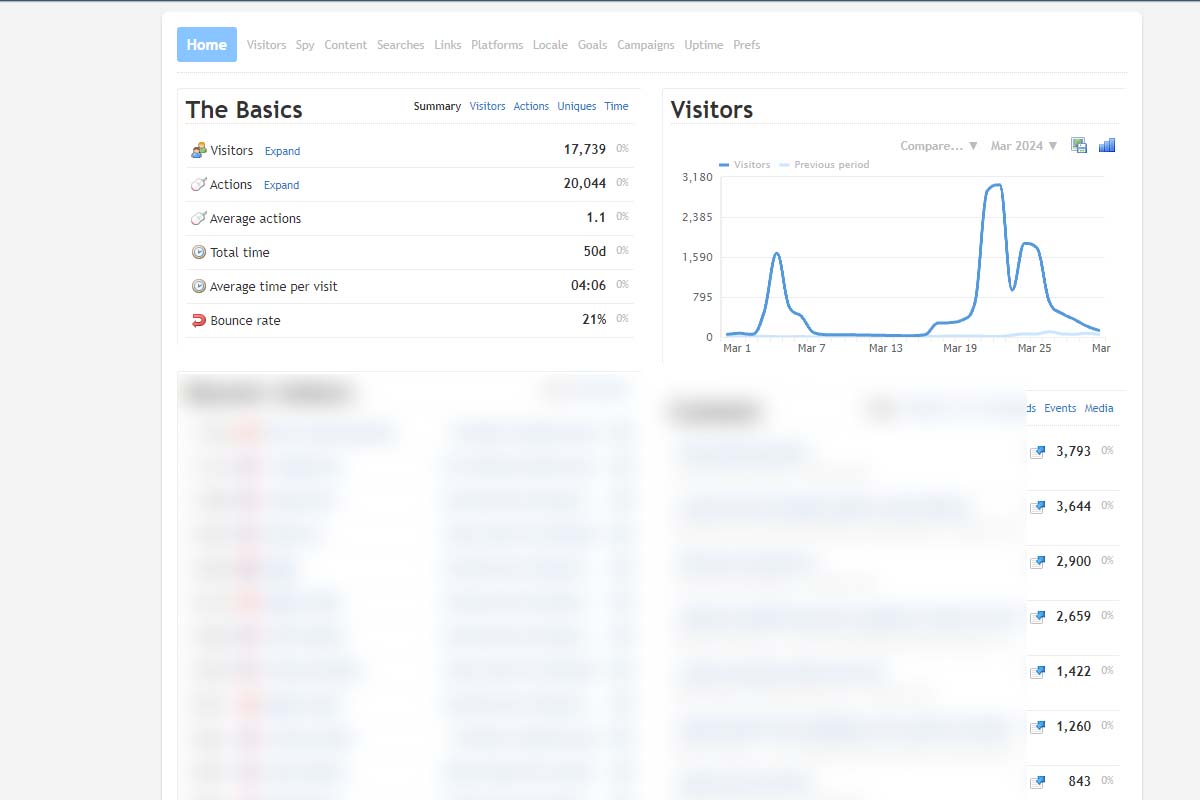Click the Media link in Content panel
This screenshot has width=1200, height=800.
[x=1099, y=408]
